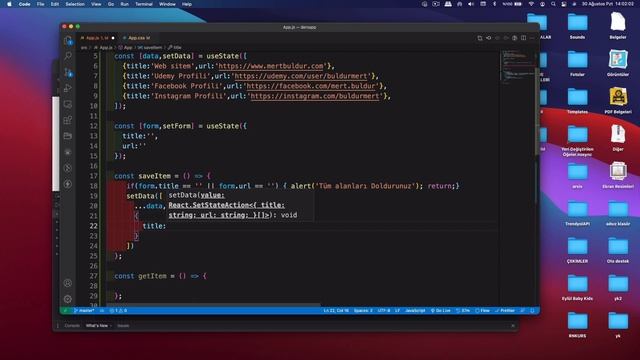Click Go Live in status bar
This screenshot has width=640, height=360.
(440, 311)
